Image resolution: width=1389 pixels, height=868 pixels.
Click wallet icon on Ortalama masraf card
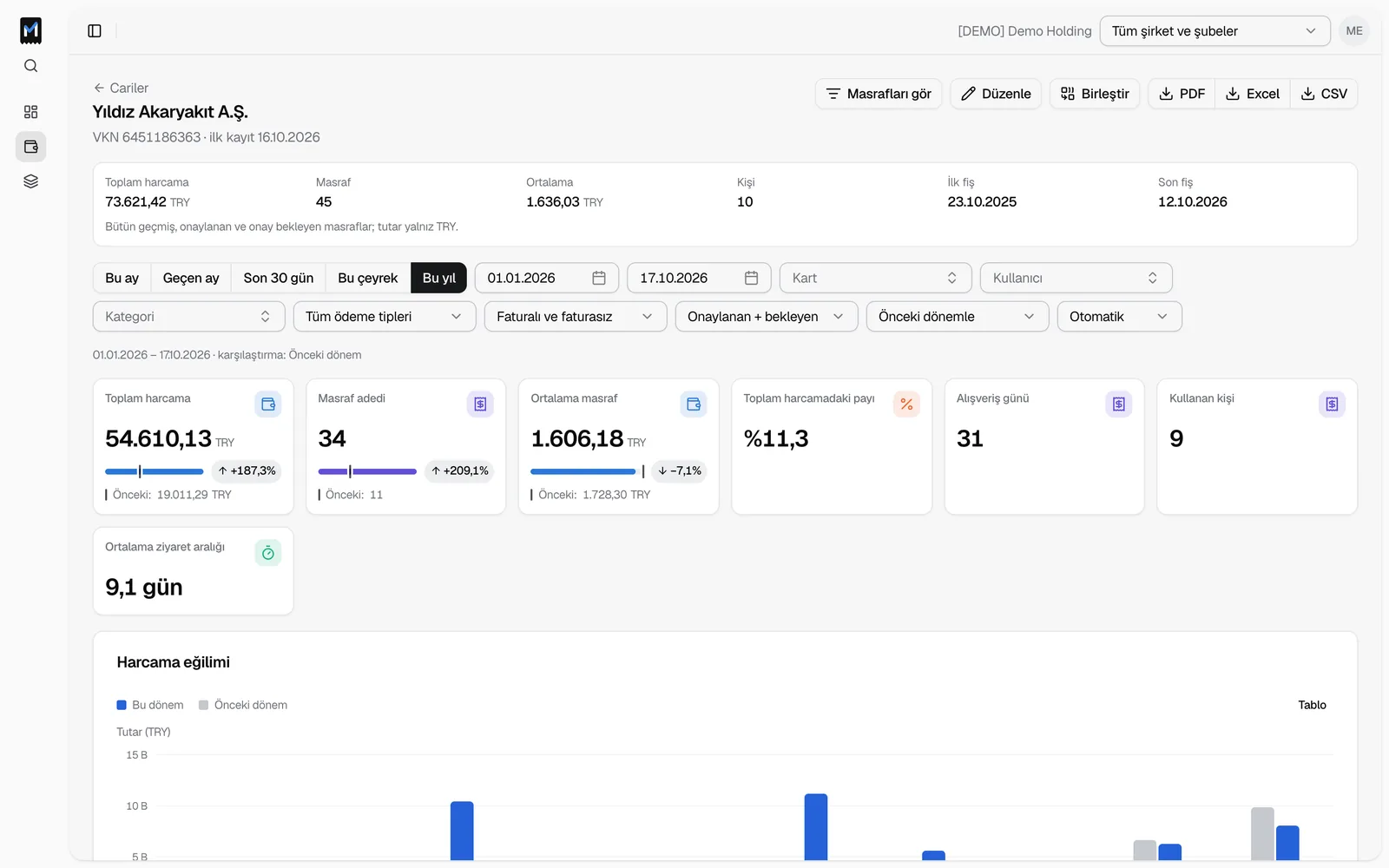[694, 404]
